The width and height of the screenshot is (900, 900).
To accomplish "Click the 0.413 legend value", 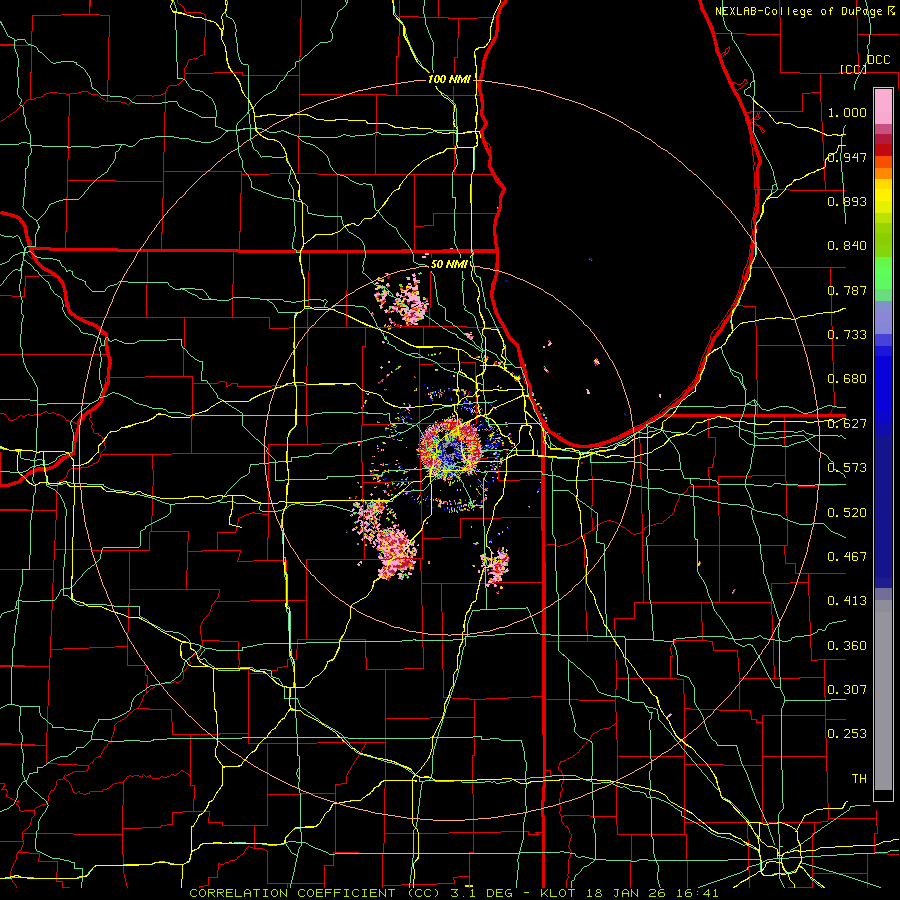I will coord(847,601).
